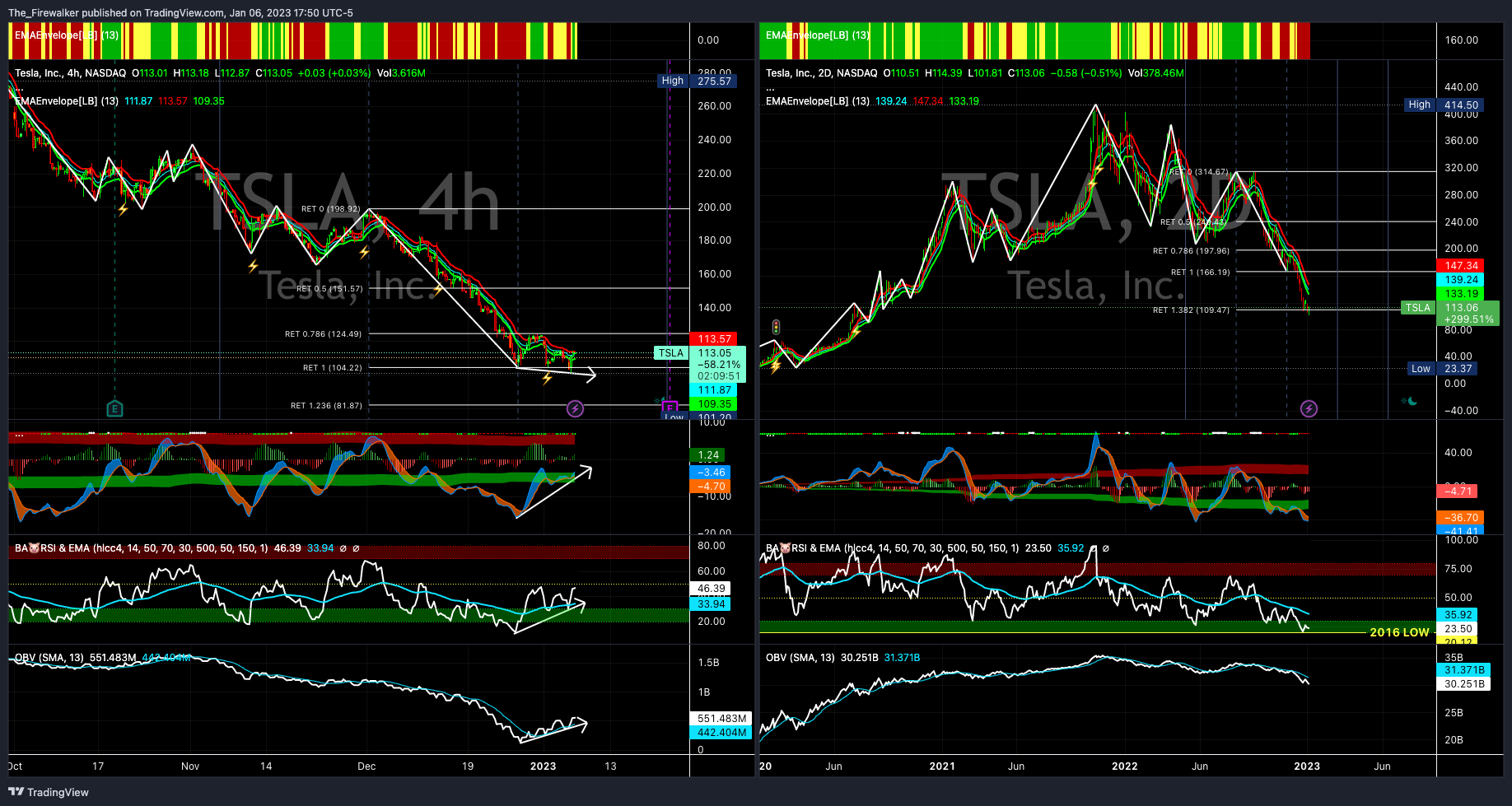Screen dimensions: 1512x806
Task: Click the High 414.50 price label
Action: (x=1444, y=105)
